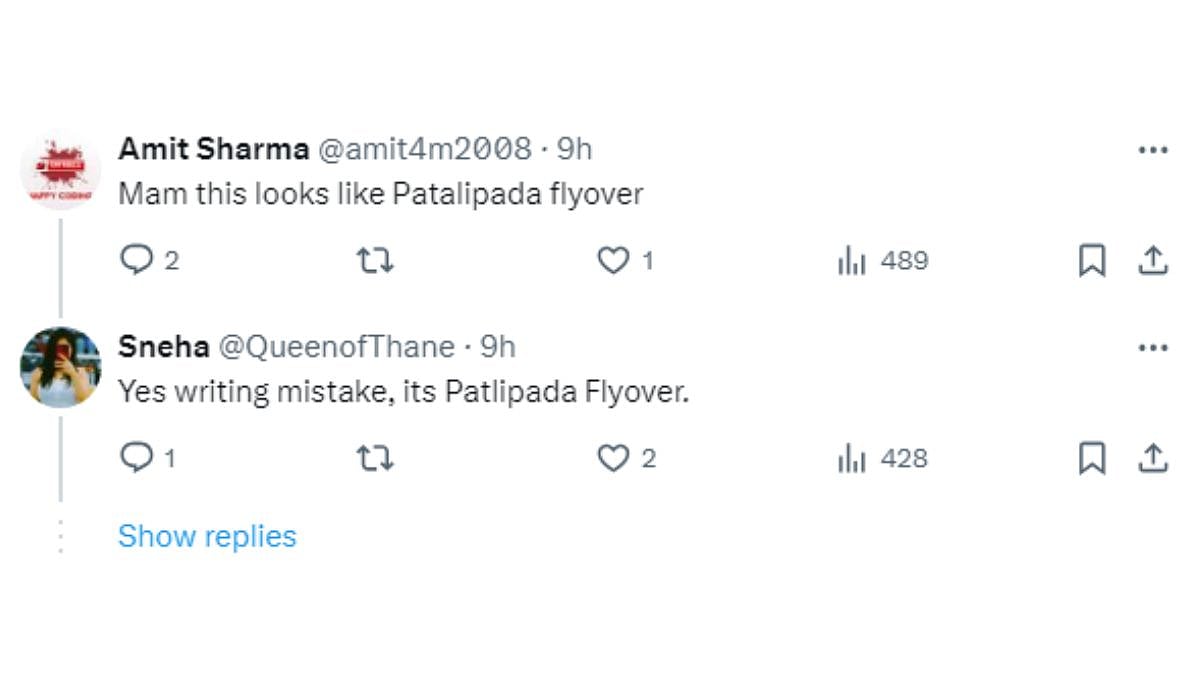This screenshot has height=675, width=1200.
Task: Share Amit Sharma's tweet
Action: 1153,261
